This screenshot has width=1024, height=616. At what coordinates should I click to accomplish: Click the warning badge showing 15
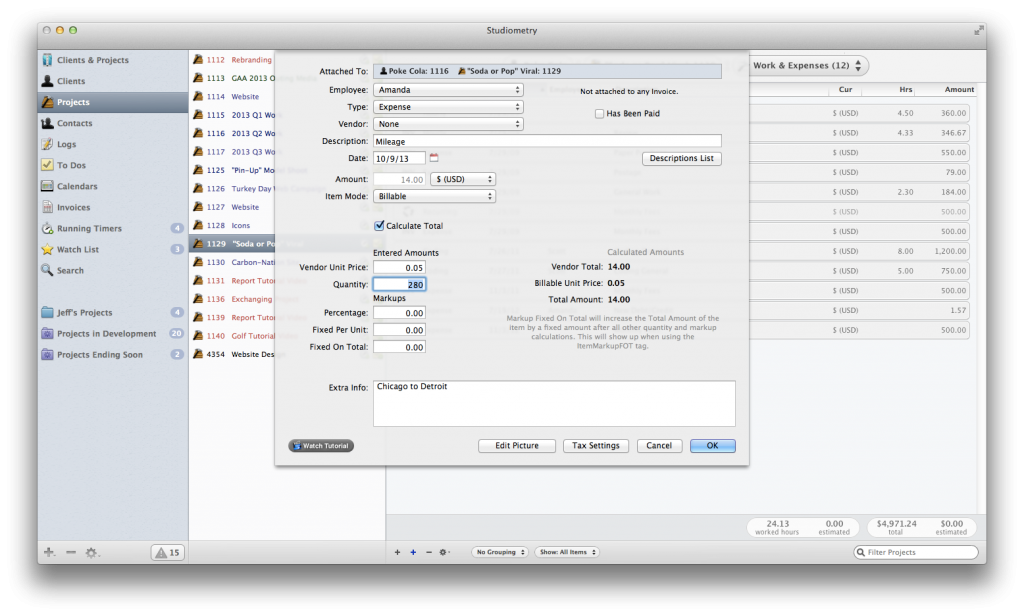point(168,553)
